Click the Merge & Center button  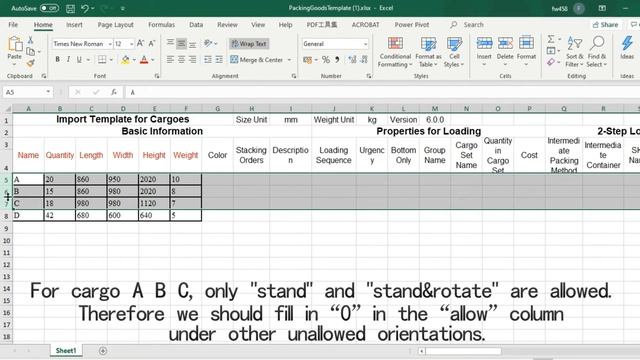(x=256, y=60)
